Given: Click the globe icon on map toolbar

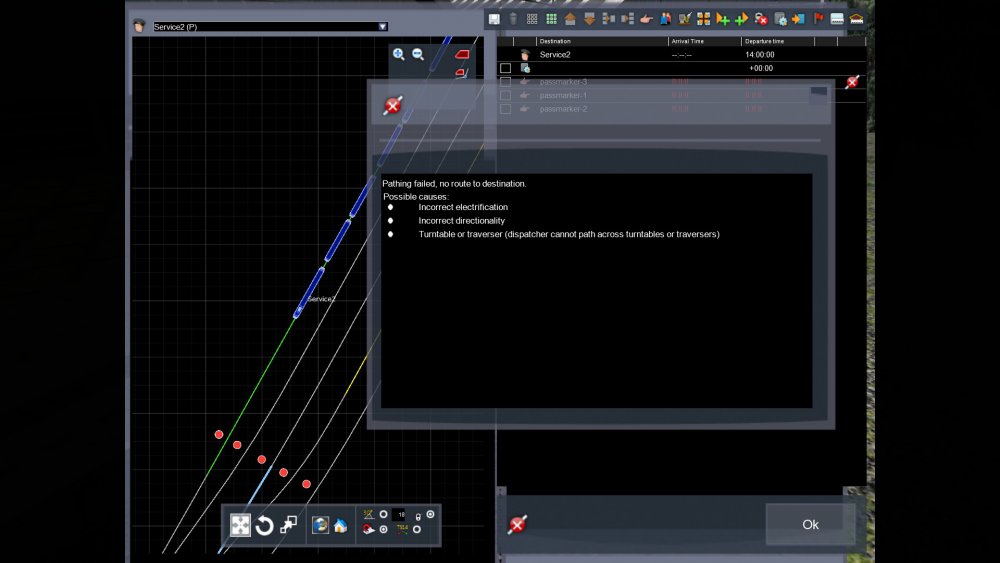Looking at the screenshot, I should pyautogui.click(x=320, y=525).
